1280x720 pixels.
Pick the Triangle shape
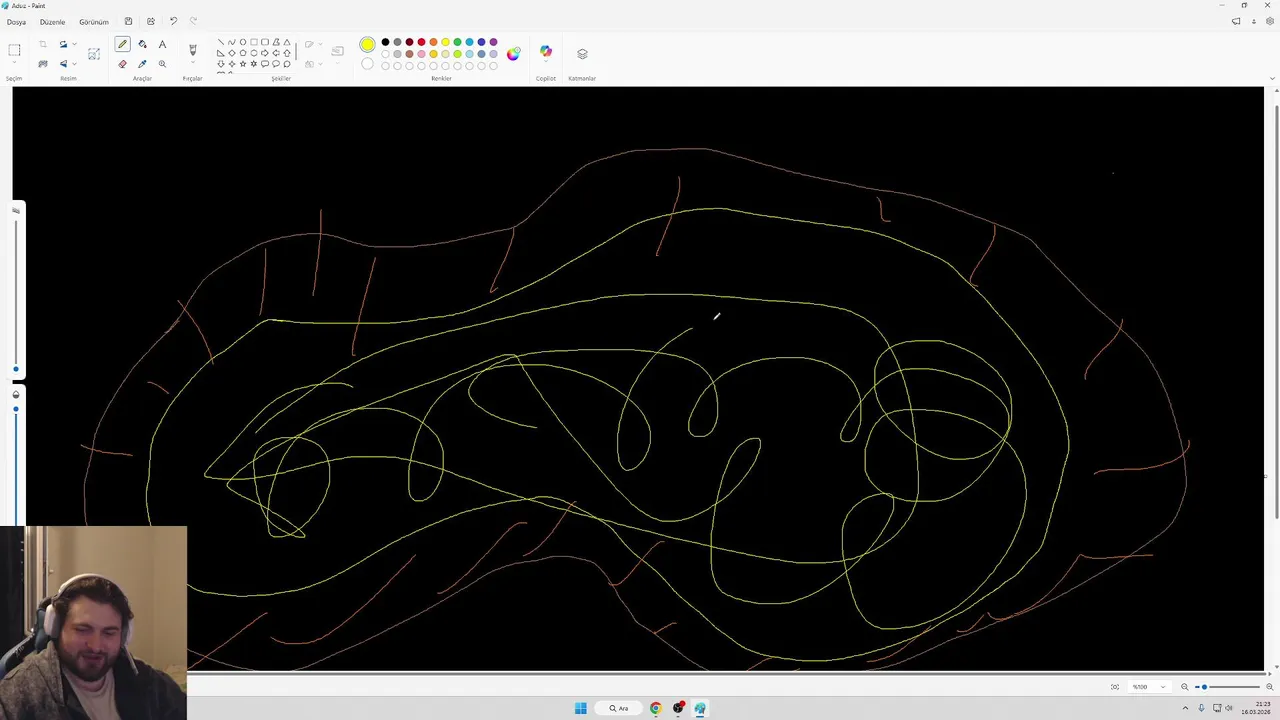coord(287,42)
